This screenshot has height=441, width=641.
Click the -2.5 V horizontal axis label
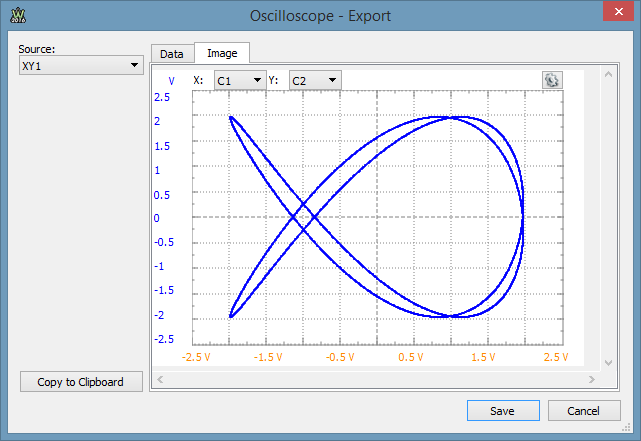point(196,357)
